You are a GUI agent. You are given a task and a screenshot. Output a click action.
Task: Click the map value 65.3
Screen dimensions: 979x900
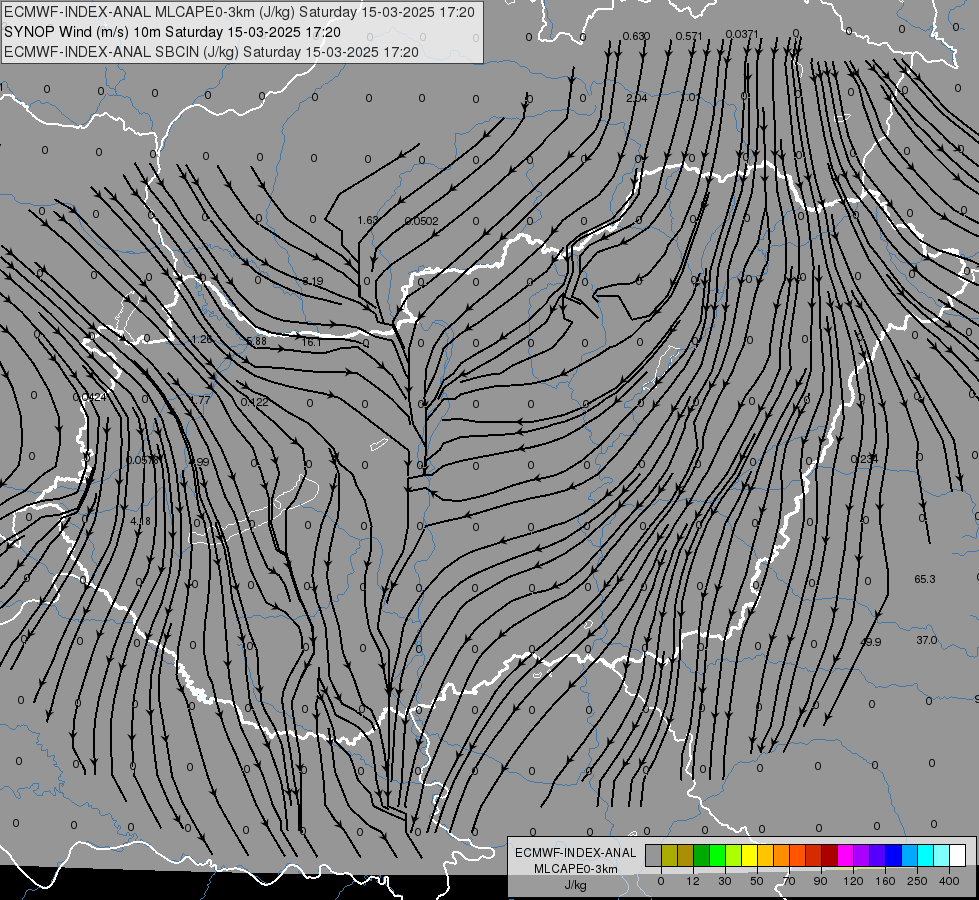[925, 579]
